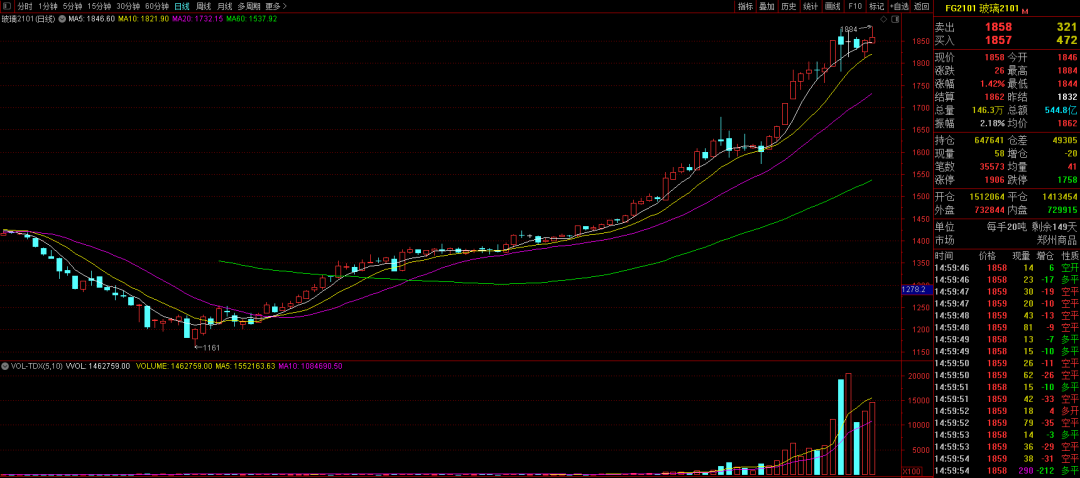Switch to 分时 intraday view
This screenshot has height=478, width=1080.
coord(25,6)
